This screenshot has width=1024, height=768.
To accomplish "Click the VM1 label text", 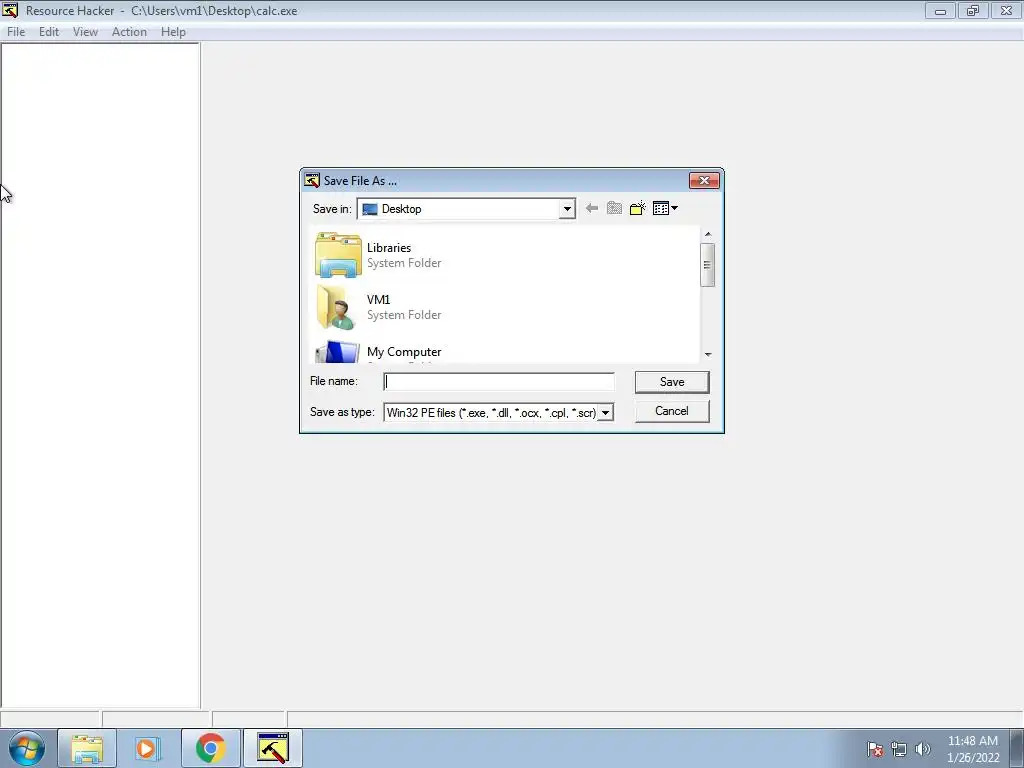I will point(378,299).
